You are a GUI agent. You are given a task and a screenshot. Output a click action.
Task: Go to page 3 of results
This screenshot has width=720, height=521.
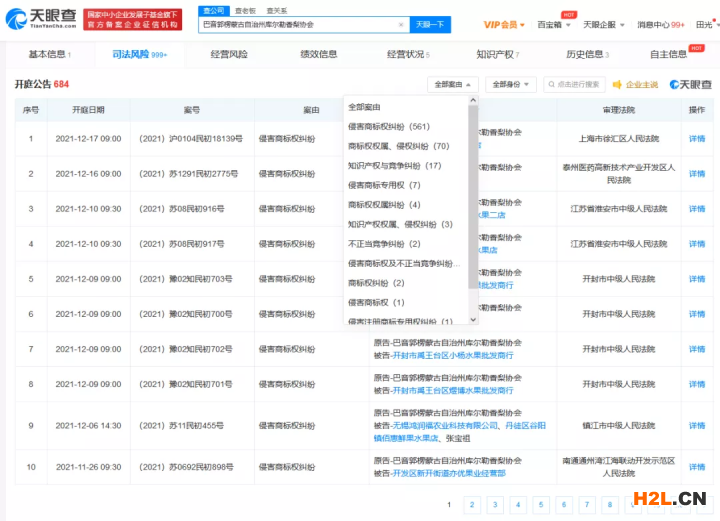click(495, 505)
